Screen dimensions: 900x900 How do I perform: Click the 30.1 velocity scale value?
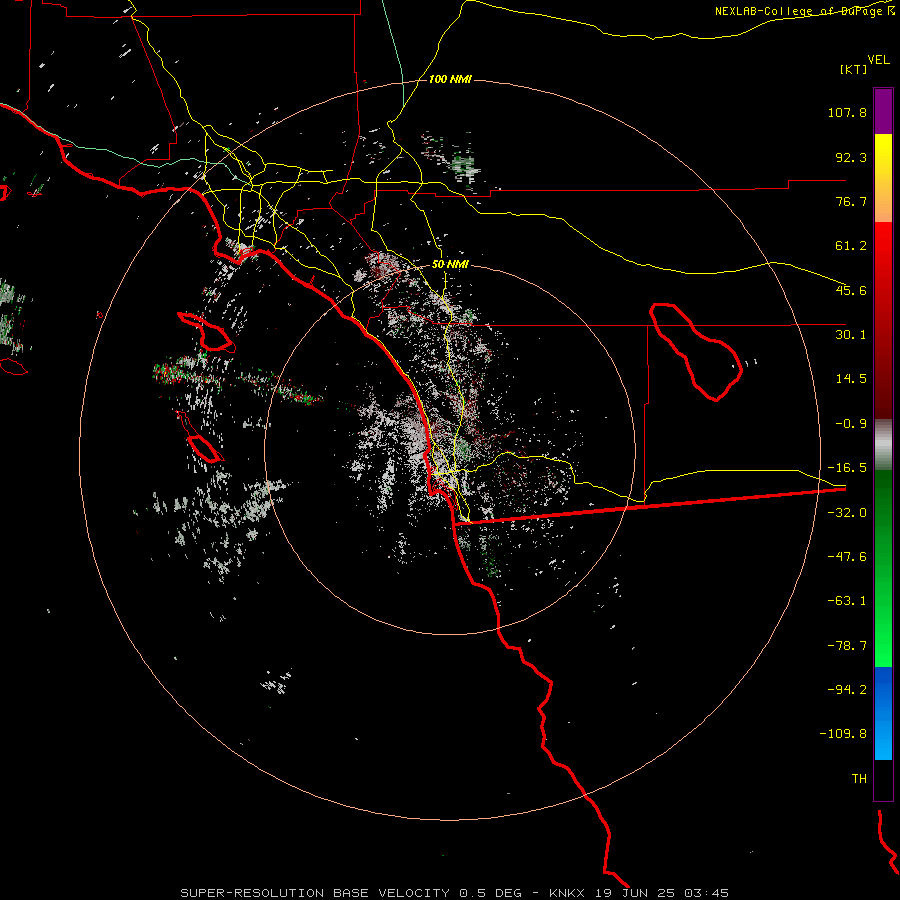[x=851, y=335]
